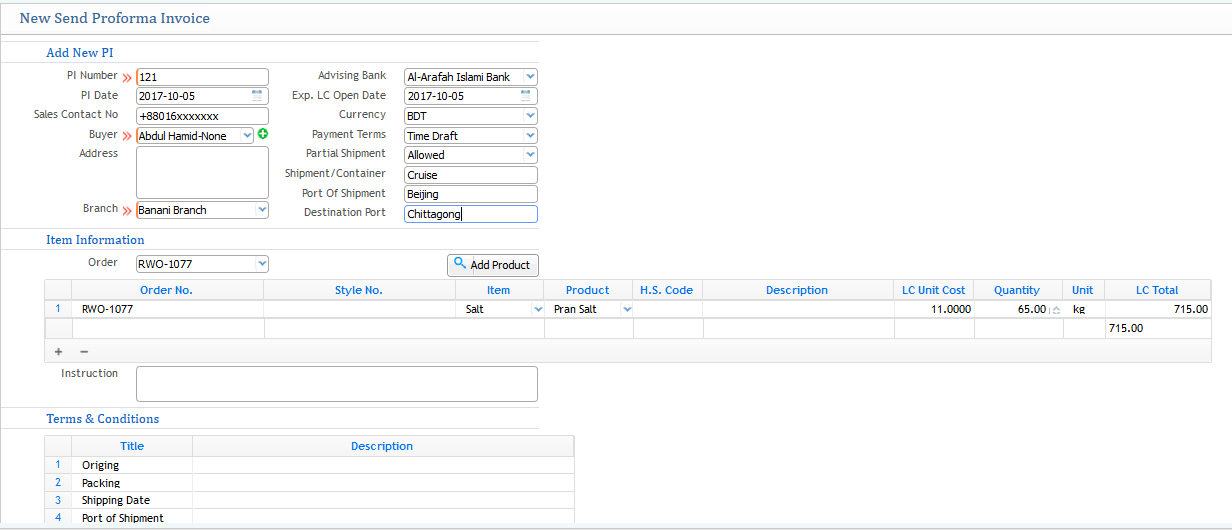Add a grid row with the plus icon

(58, 352)
